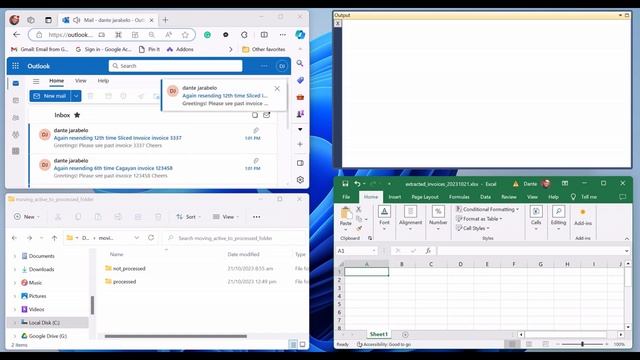This screenshot has width=640, height=360.
Task: Click the Excel Name Box showing A1
Action: [356, 251]
